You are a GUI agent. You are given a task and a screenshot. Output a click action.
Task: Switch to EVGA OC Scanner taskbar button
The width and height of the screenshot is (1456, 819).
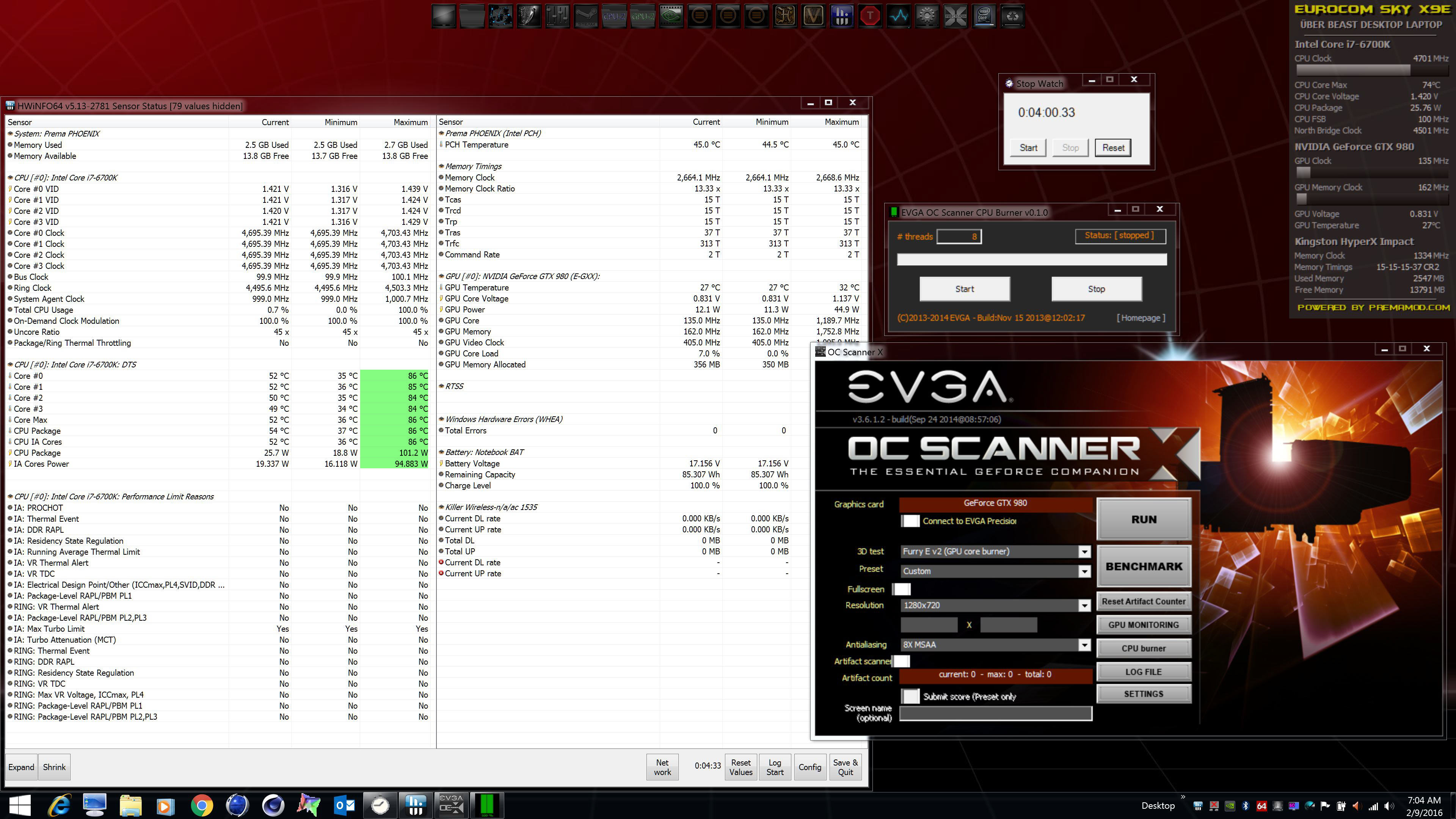(x=451, y=805)
